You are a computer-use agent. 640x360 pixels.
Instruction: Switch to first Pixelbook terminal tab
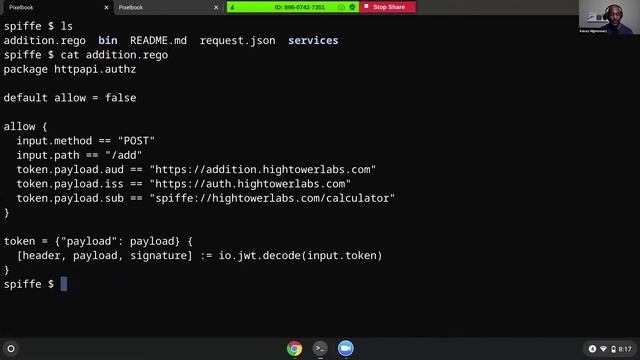(57, 7)
